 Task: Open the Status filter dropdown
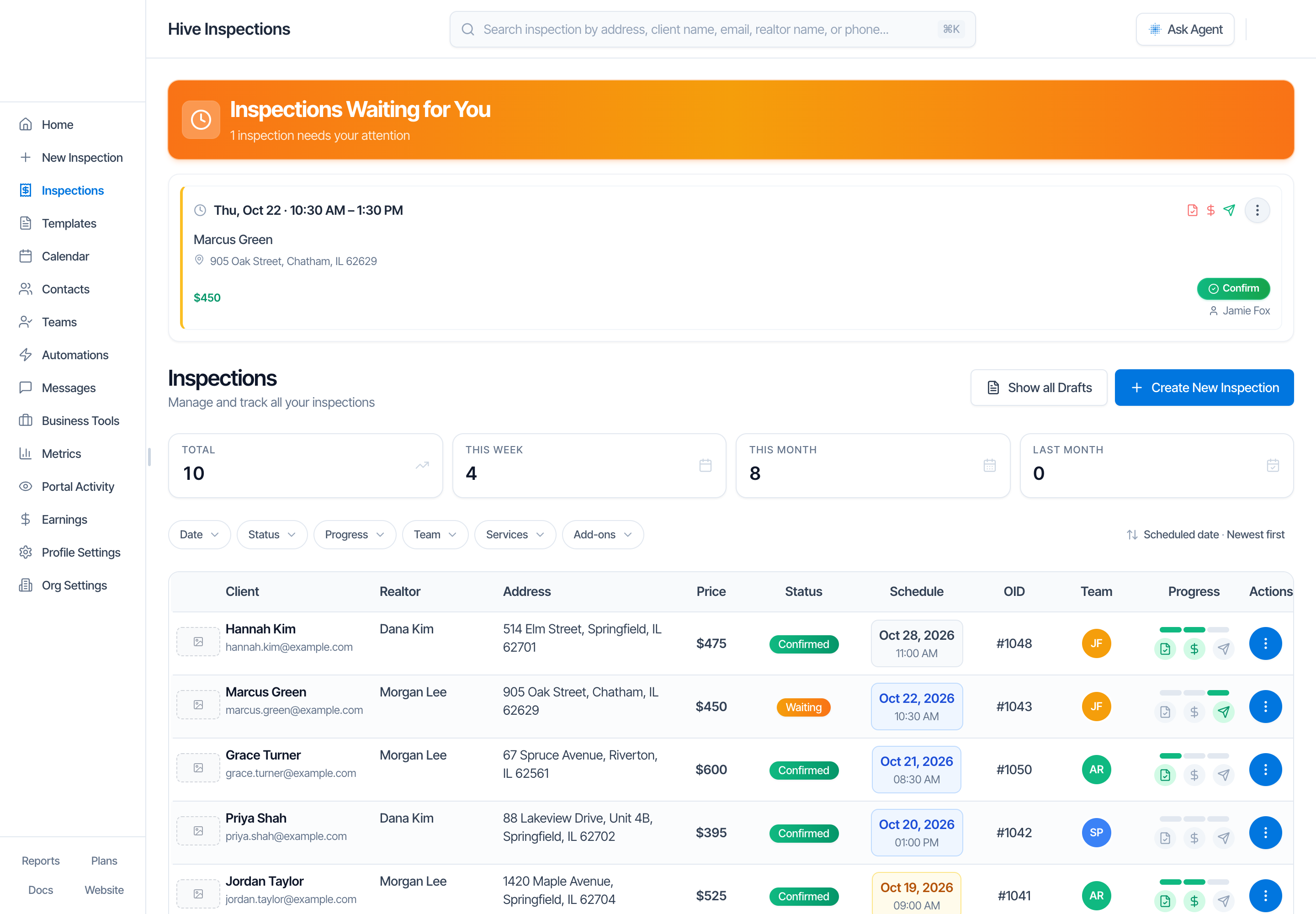pos(272,534)
